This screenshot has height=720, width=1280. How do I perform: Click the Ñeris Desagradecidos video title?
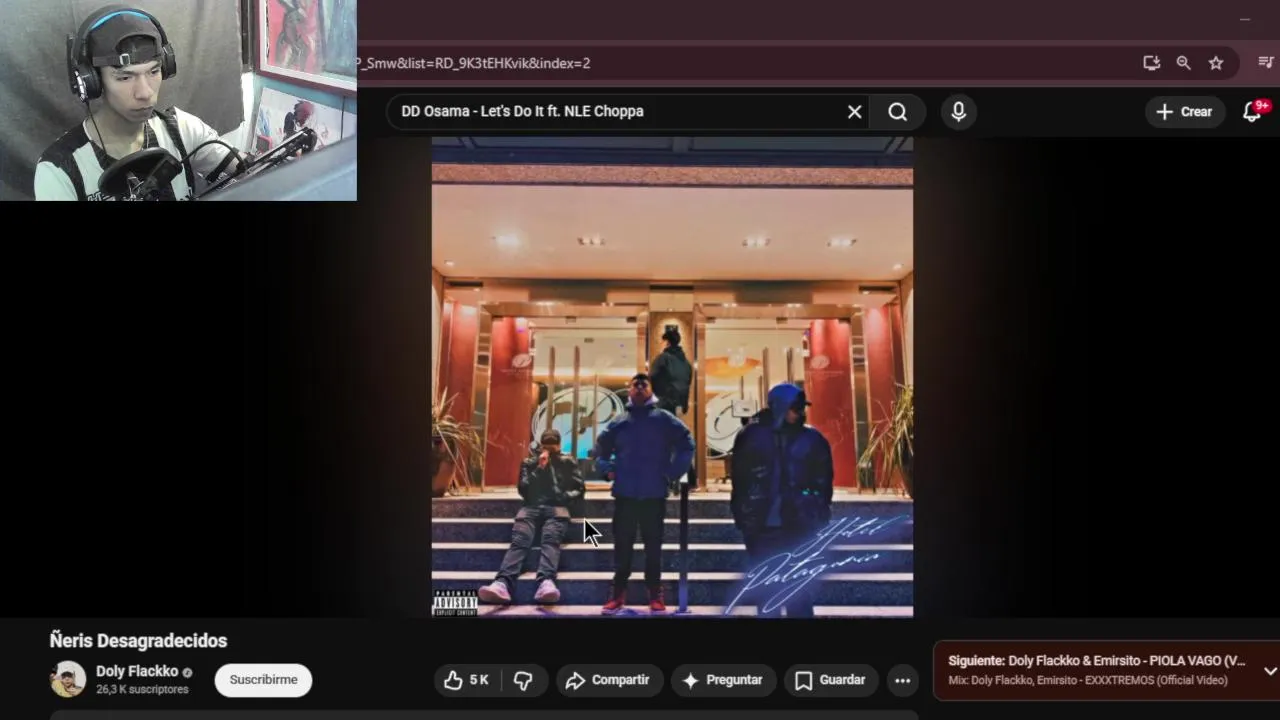point(139,641)
